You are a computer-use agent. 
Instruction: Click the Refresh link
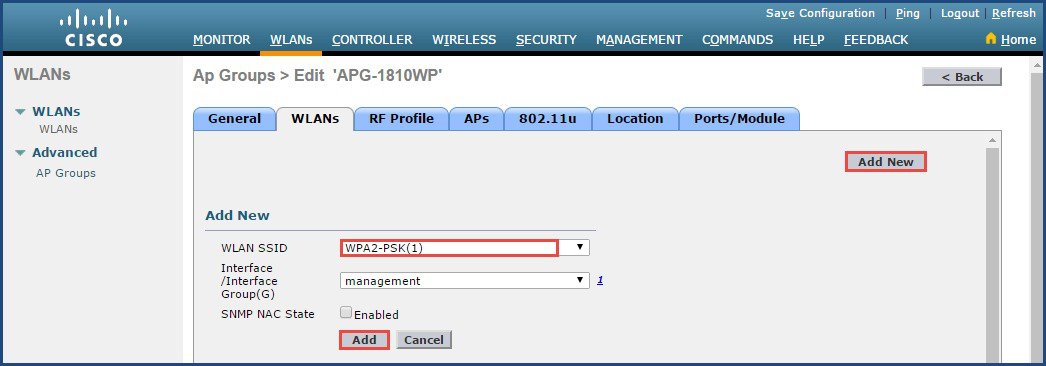point(1013,13)
